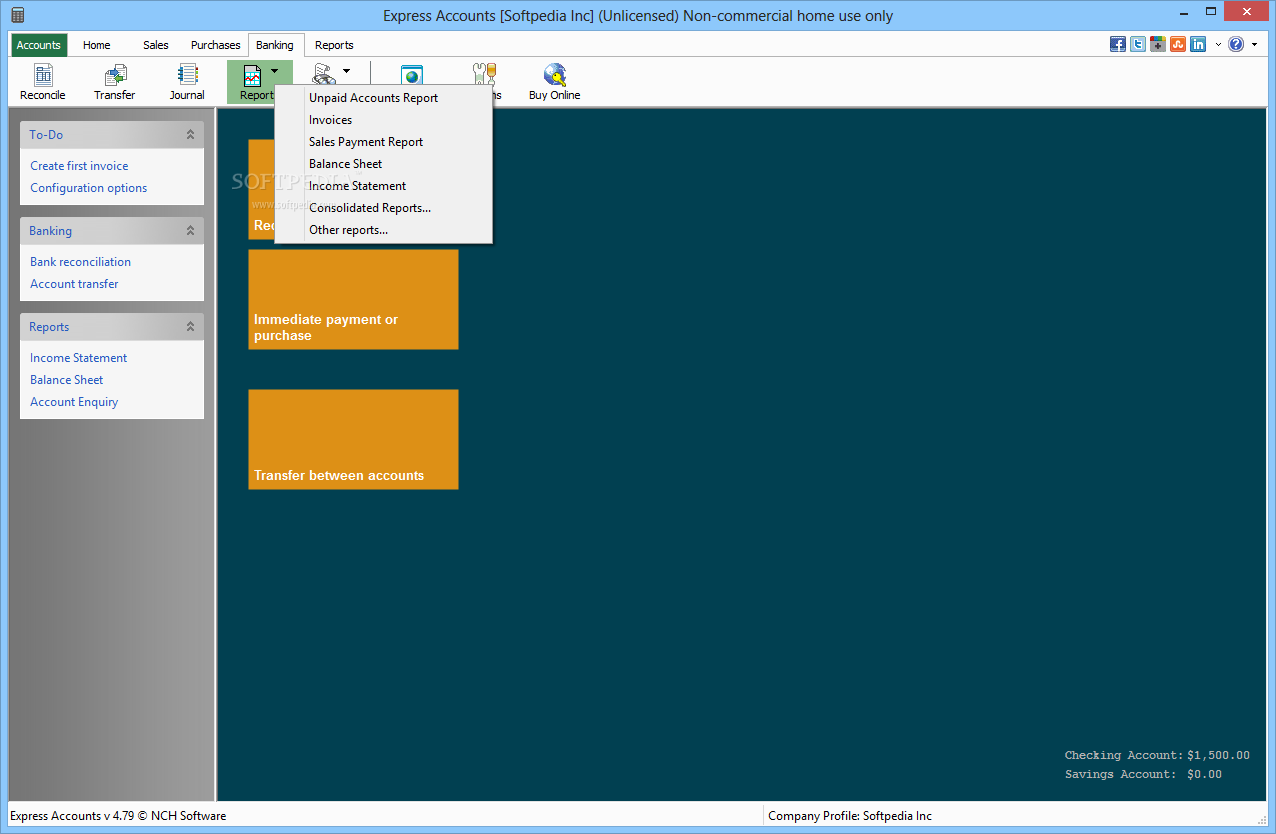Click the Create first invoice link
Image resolution: width=1276 pixels, height=834 pixels.
pyautogui.click(x=79, y=166)
